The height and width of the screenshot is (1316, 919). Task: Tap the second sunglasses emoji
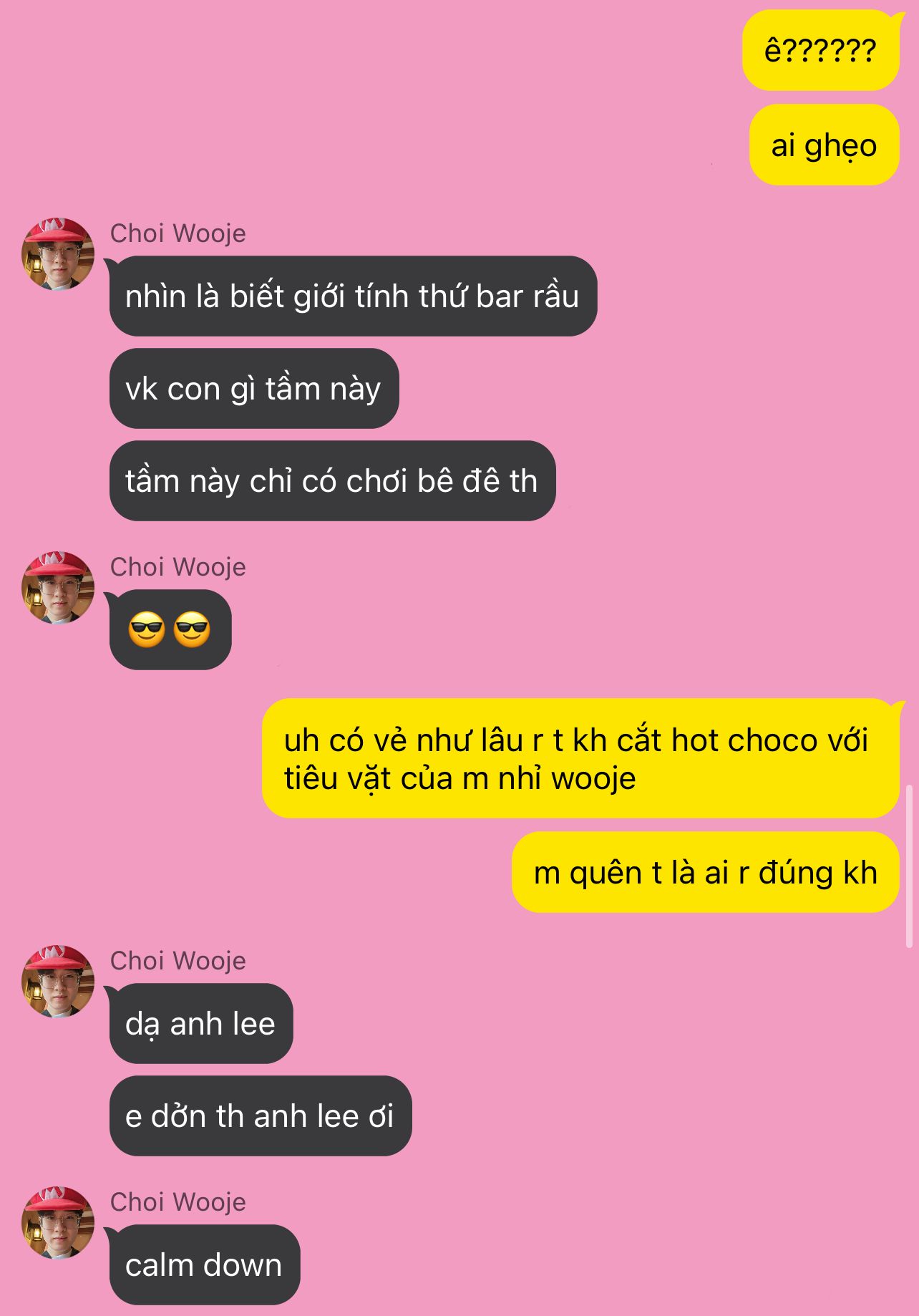click(193, 630)
